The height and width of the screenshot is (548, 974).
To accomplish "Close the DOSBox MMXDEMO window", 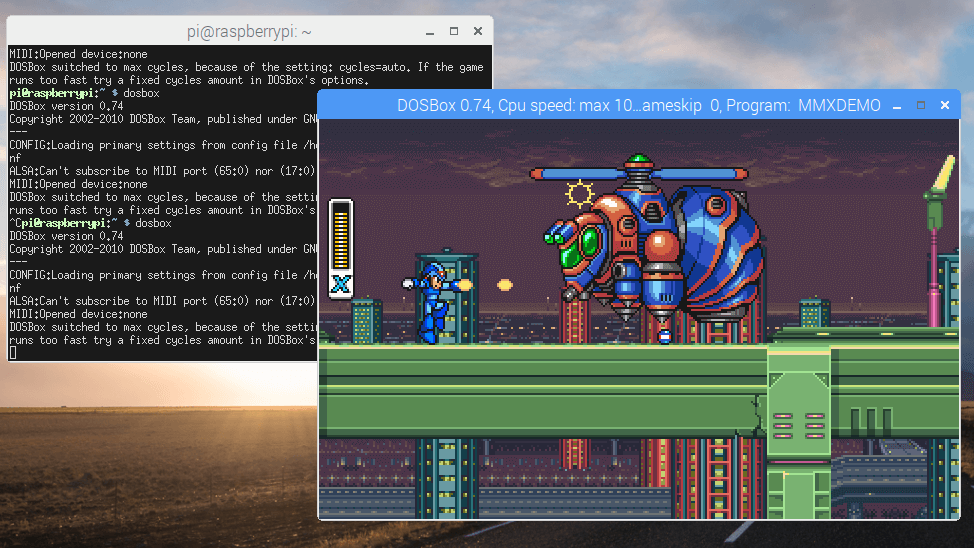I will click(x=945, y=105).
